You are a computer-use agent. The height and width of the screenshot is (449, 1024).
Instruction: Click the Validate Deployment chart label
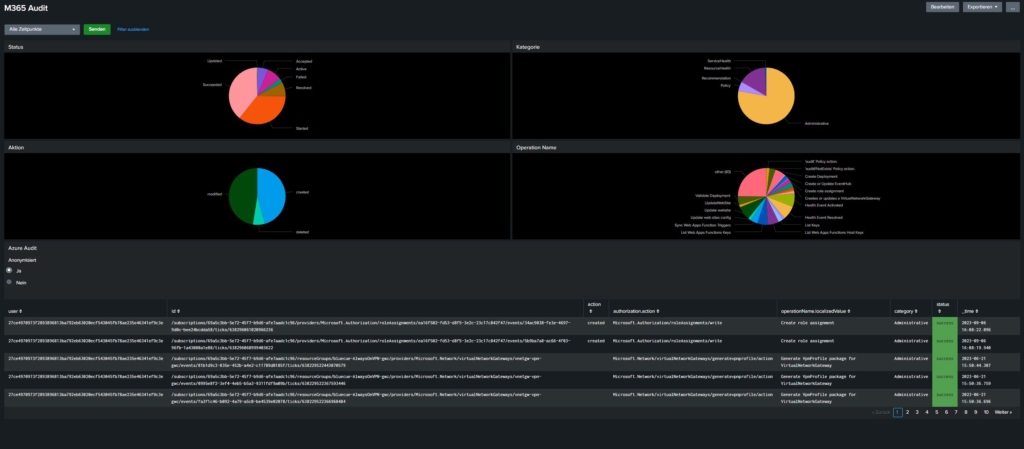[712, 196]
